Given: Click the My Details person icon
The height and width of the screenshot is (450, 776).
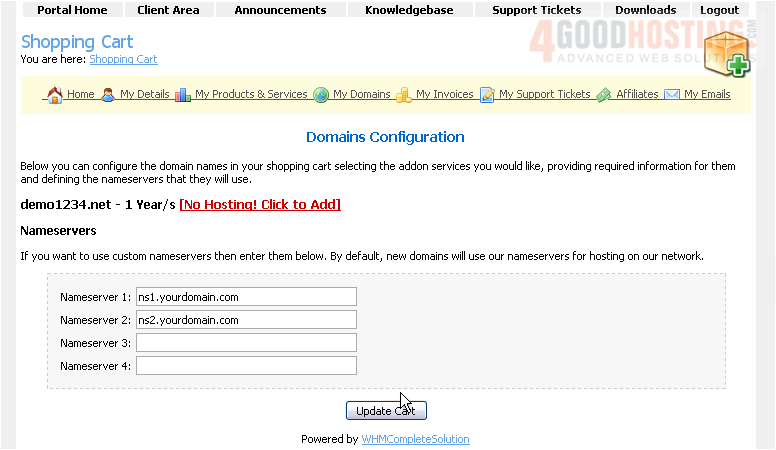Looking at the screenshot, I should (108, 95).
